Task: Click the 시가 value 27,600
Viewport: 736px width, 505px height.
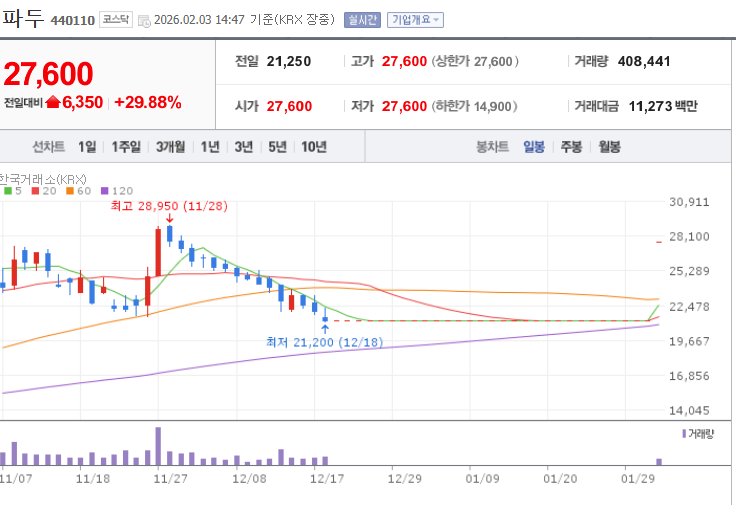Action: click(289, 107)
